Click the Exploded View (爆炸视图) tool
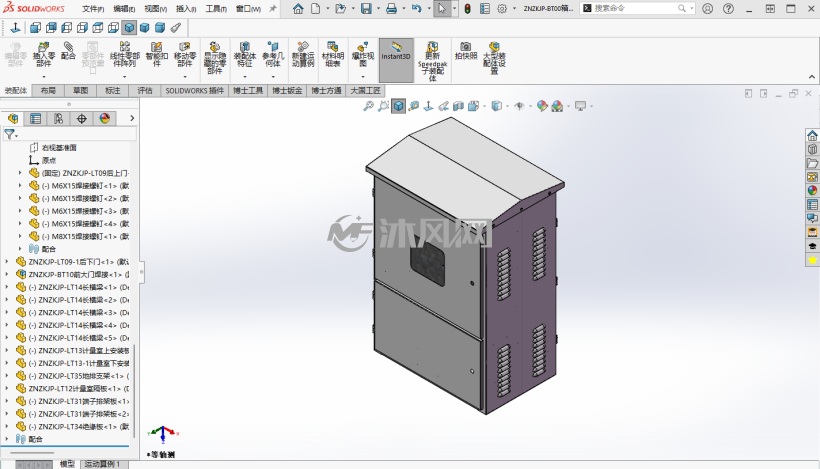The image size is (820, 469). [x=362, y=54]
